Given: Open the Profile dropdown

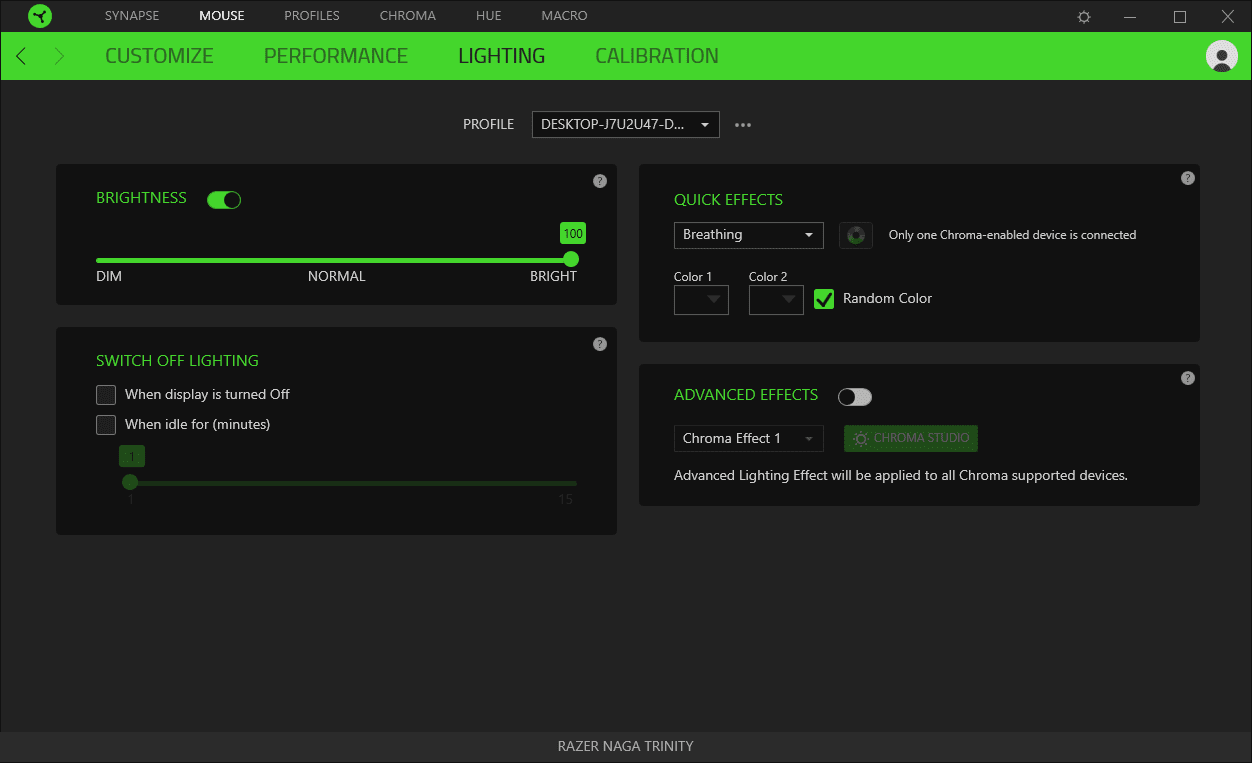Looking at the screenshot, I should pyautogui.click(x=626, y=125).
